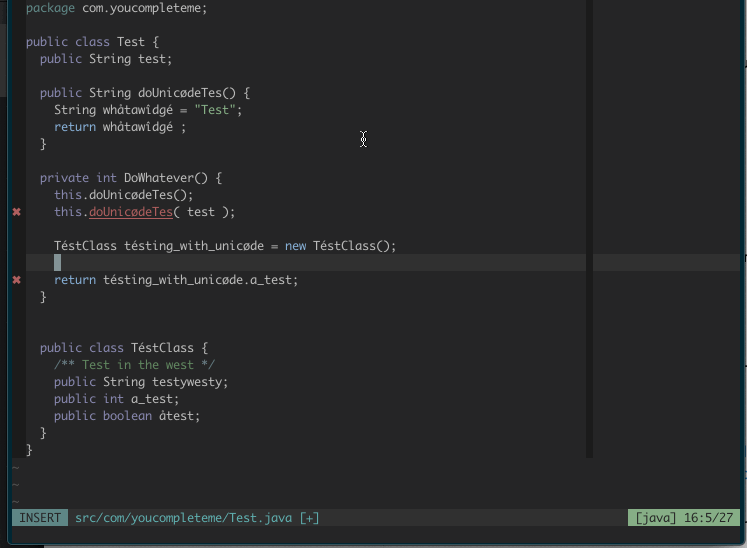This screenshot has height=548, width=747.
Task: Click 'a_test' in the return statement
Action: (x=271, y=280)
